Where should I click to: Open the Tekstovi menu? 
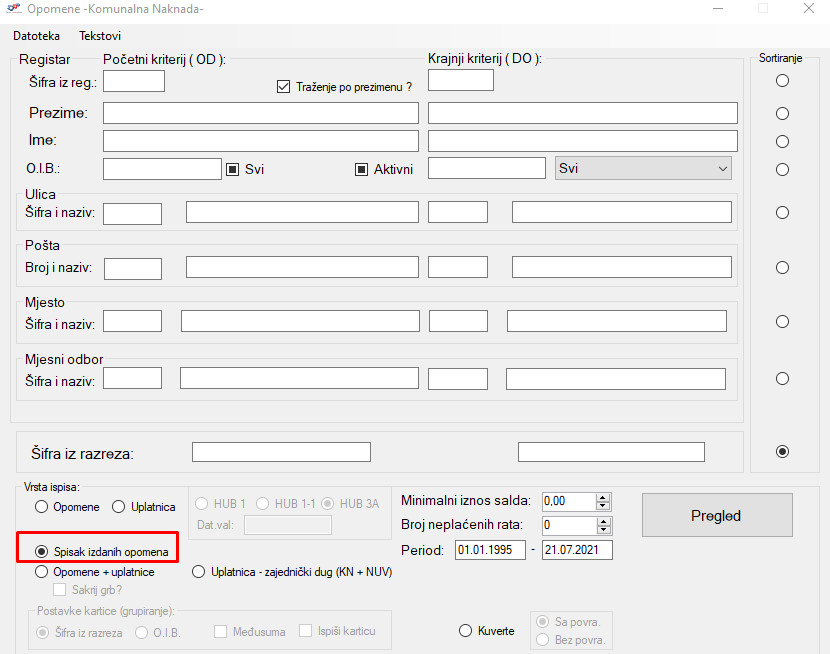(x=100, y=36)
